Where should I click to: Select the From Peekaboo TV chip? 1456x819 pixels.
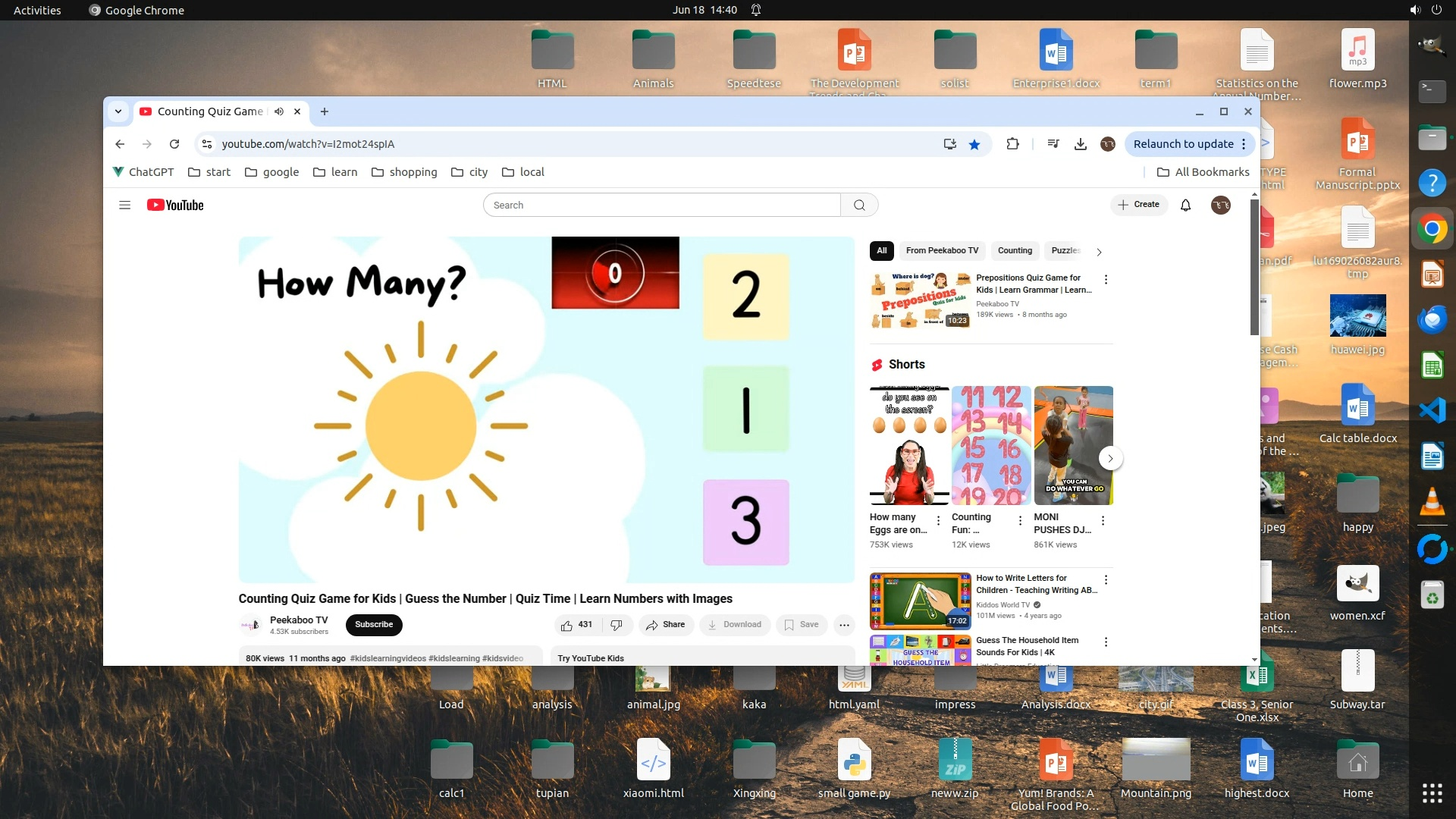(x=942, y=251)
